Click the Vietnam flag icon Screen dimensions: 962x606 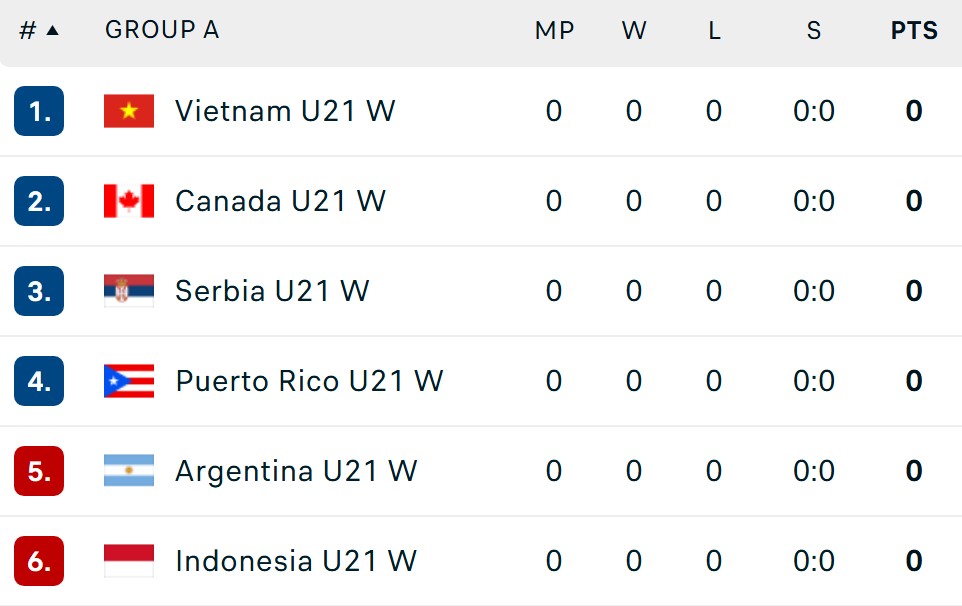(x=129, y=111)
